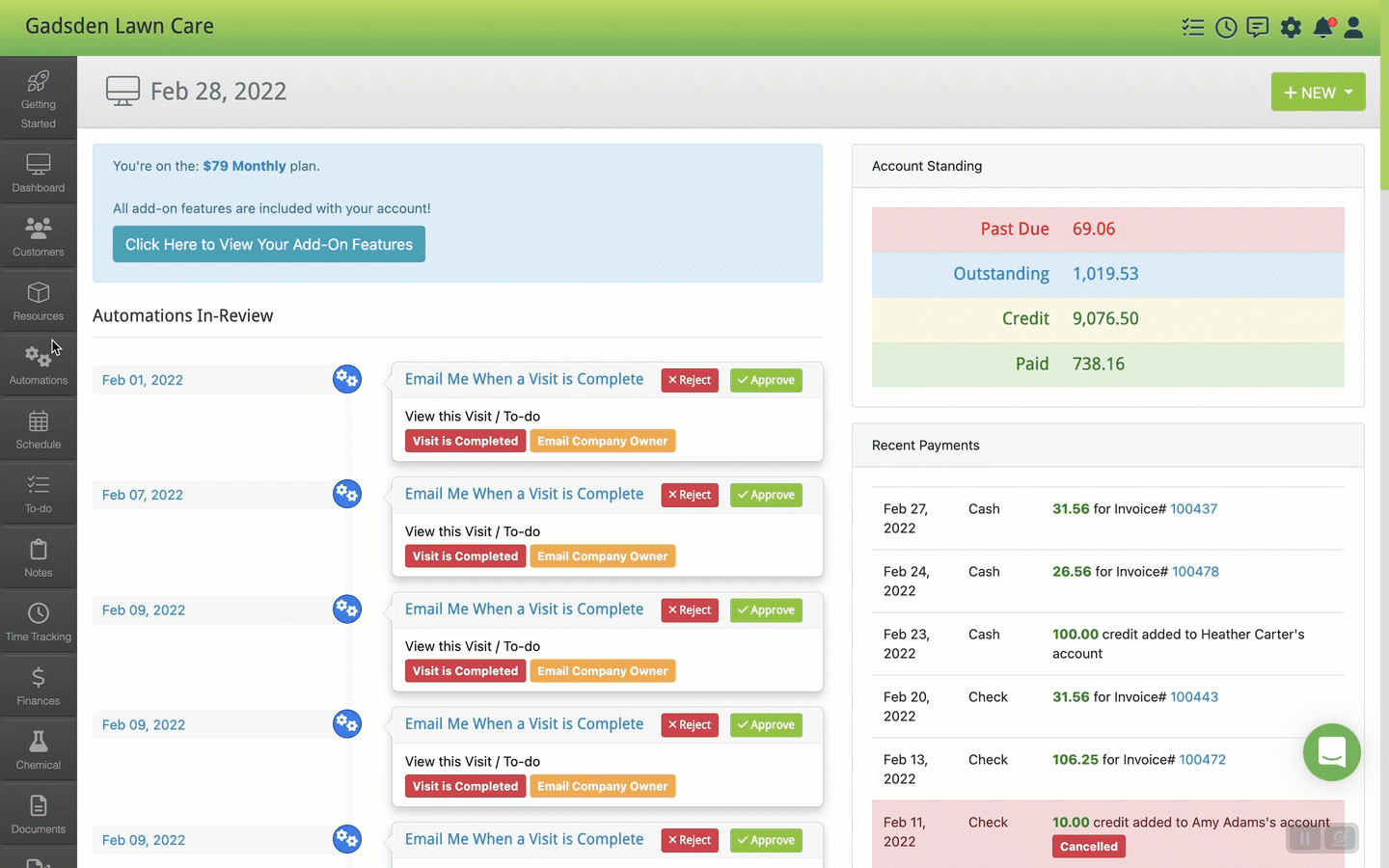
Task: Click the Gadsden Lawn Care title
Action: pos(120,26)
